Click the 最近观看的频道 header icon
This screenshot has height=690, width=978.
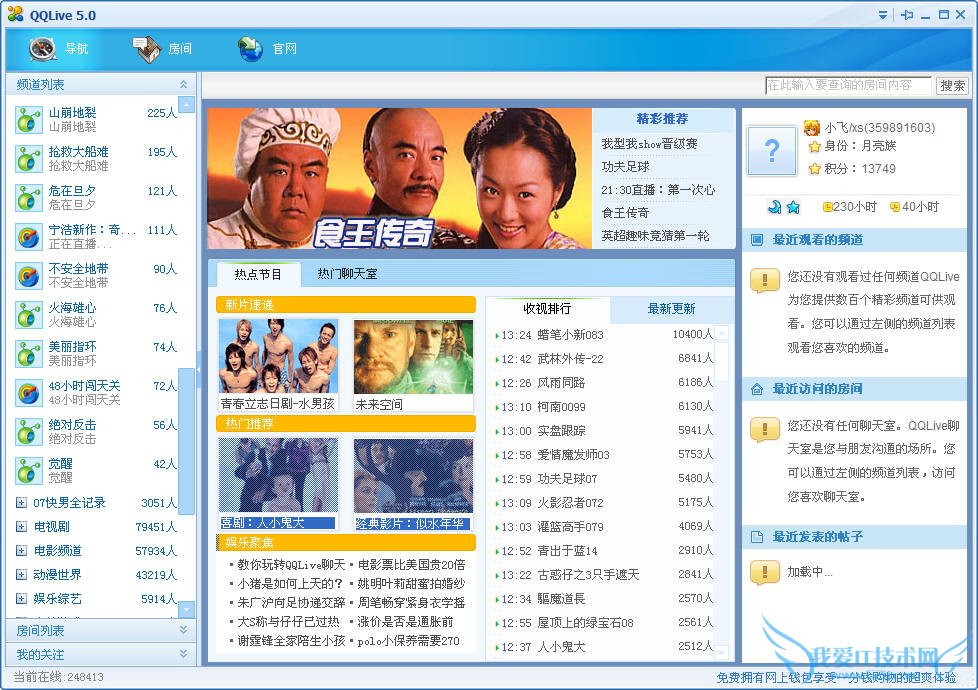tap(757, 240)
